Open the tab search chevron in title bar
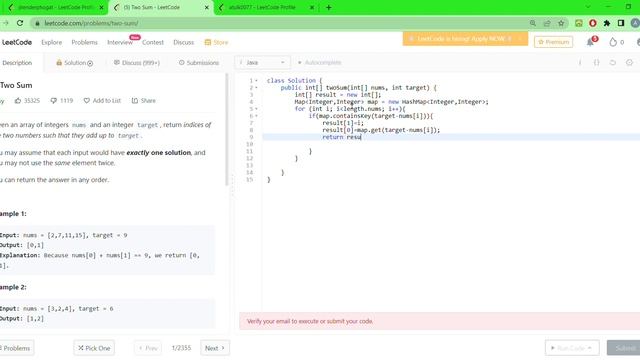This screenshot has width=640, height=360. point(588,7)
